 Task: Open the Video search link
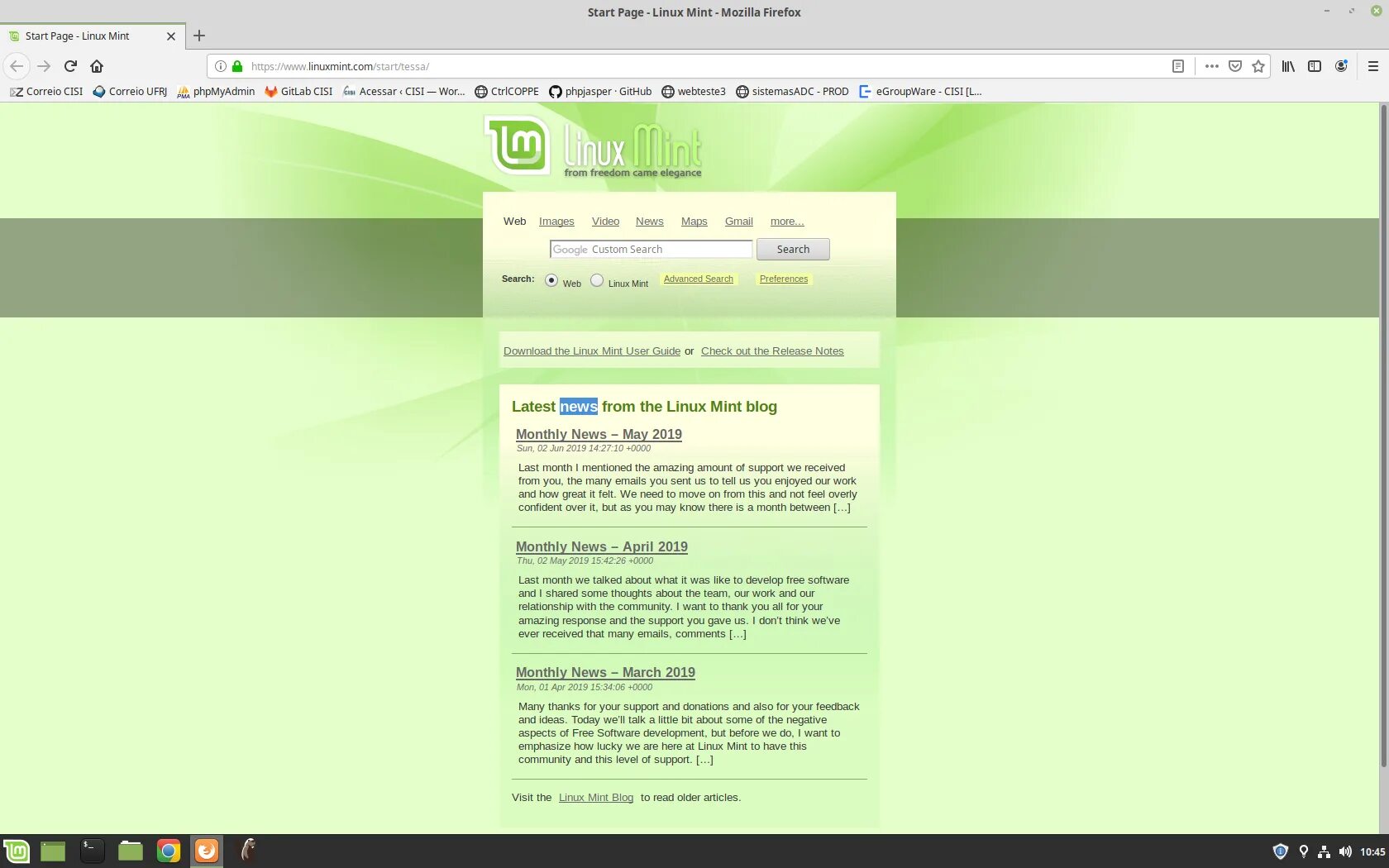click(605, 222)
